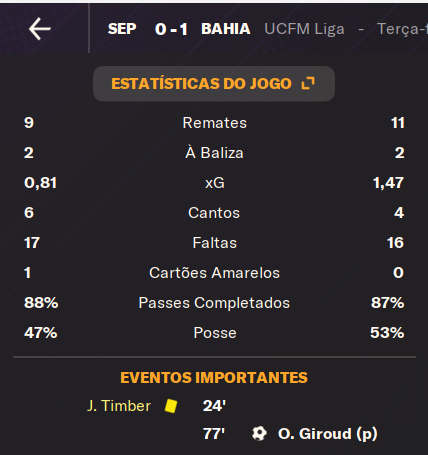The image size is (428, 455).
Task: Open the Estatísticas do Jogo button
Action: [x=214, y=84]
